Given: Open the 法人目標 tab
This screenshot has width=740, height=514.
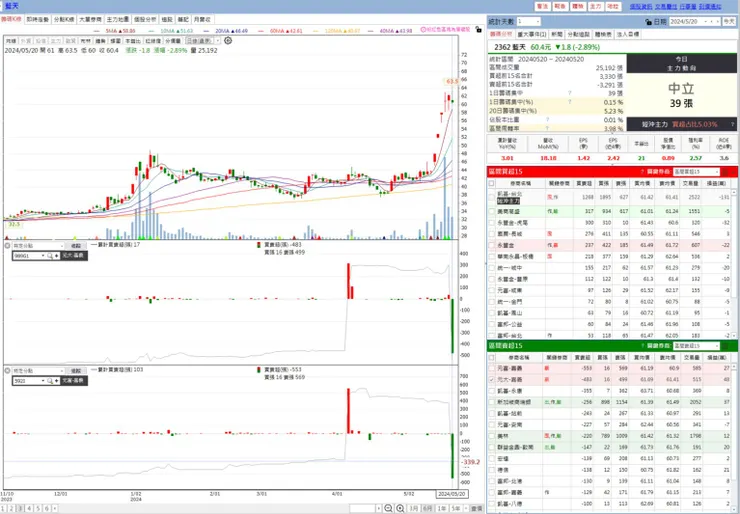Looking at the screenshot, I should [x=628, y=34].
